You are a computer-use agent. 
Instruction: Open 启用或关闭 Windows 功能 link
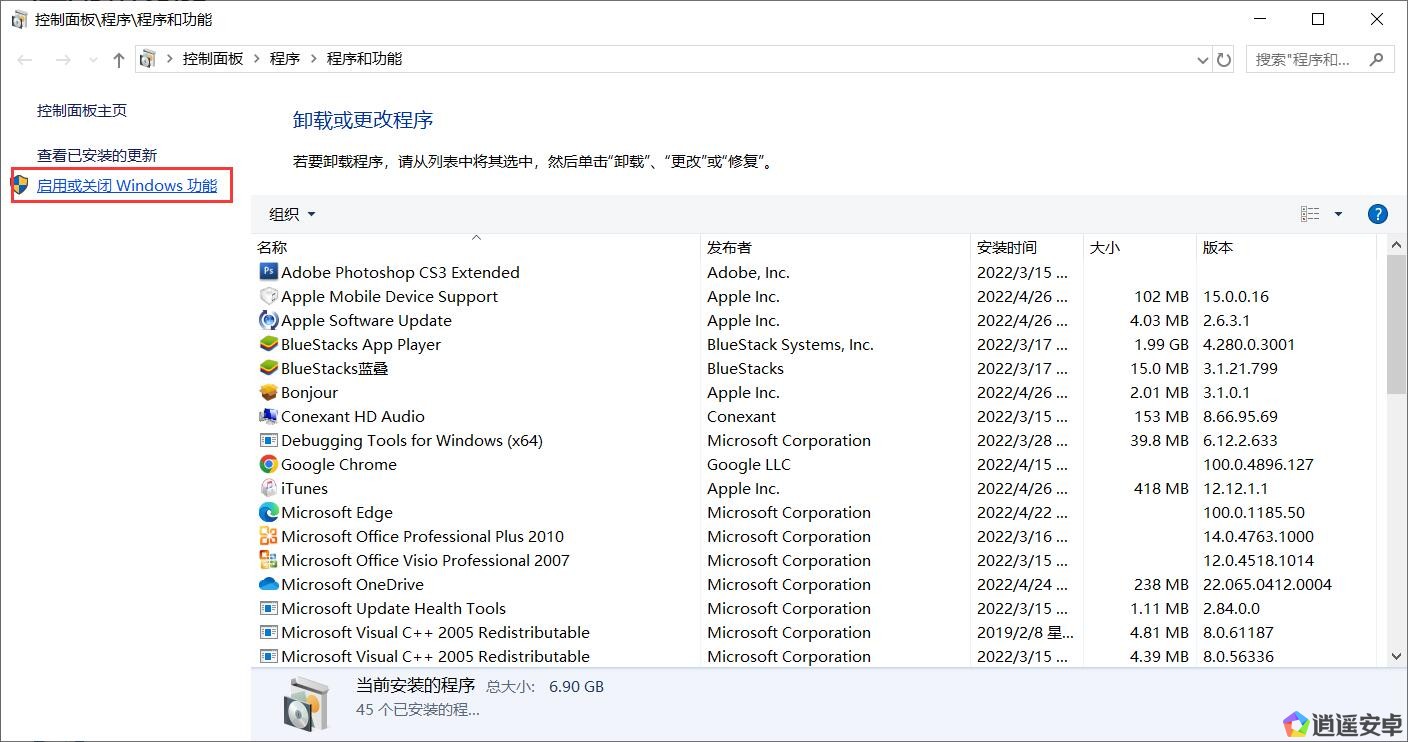tap(127, 186)
